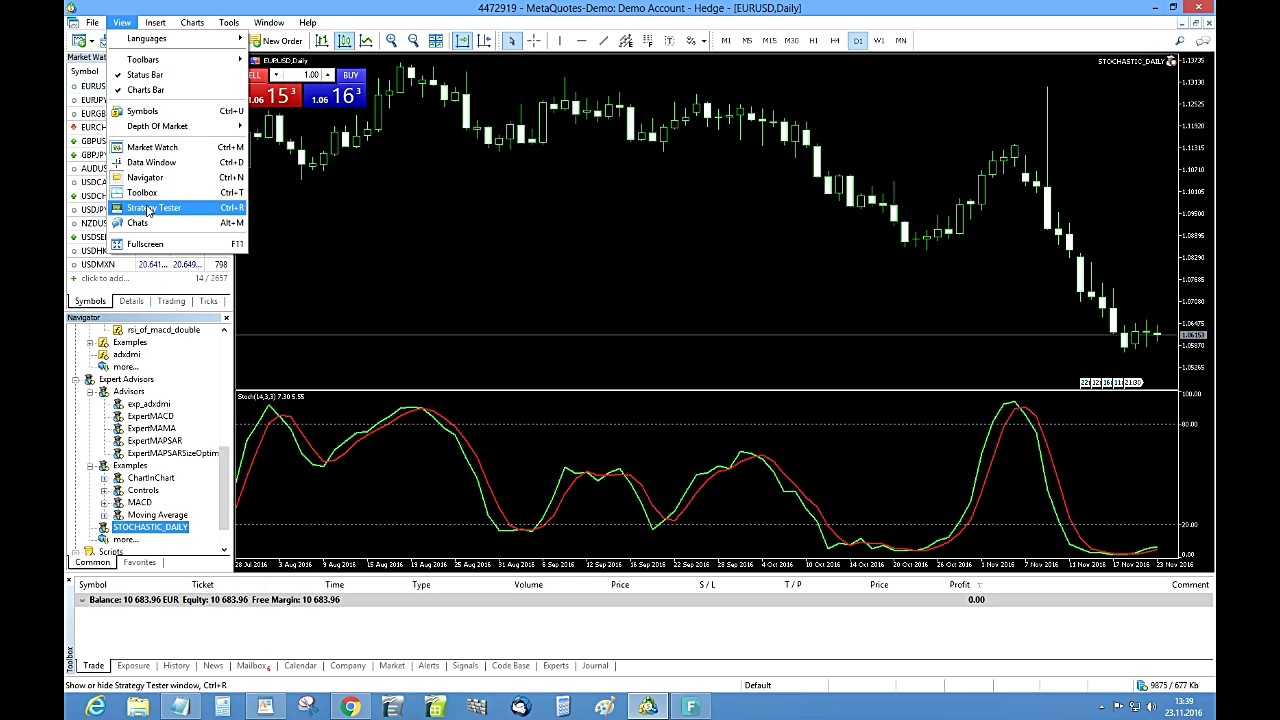Switch to M5 timeframe
Screen dimensions: 1280x720
point(747,41)
